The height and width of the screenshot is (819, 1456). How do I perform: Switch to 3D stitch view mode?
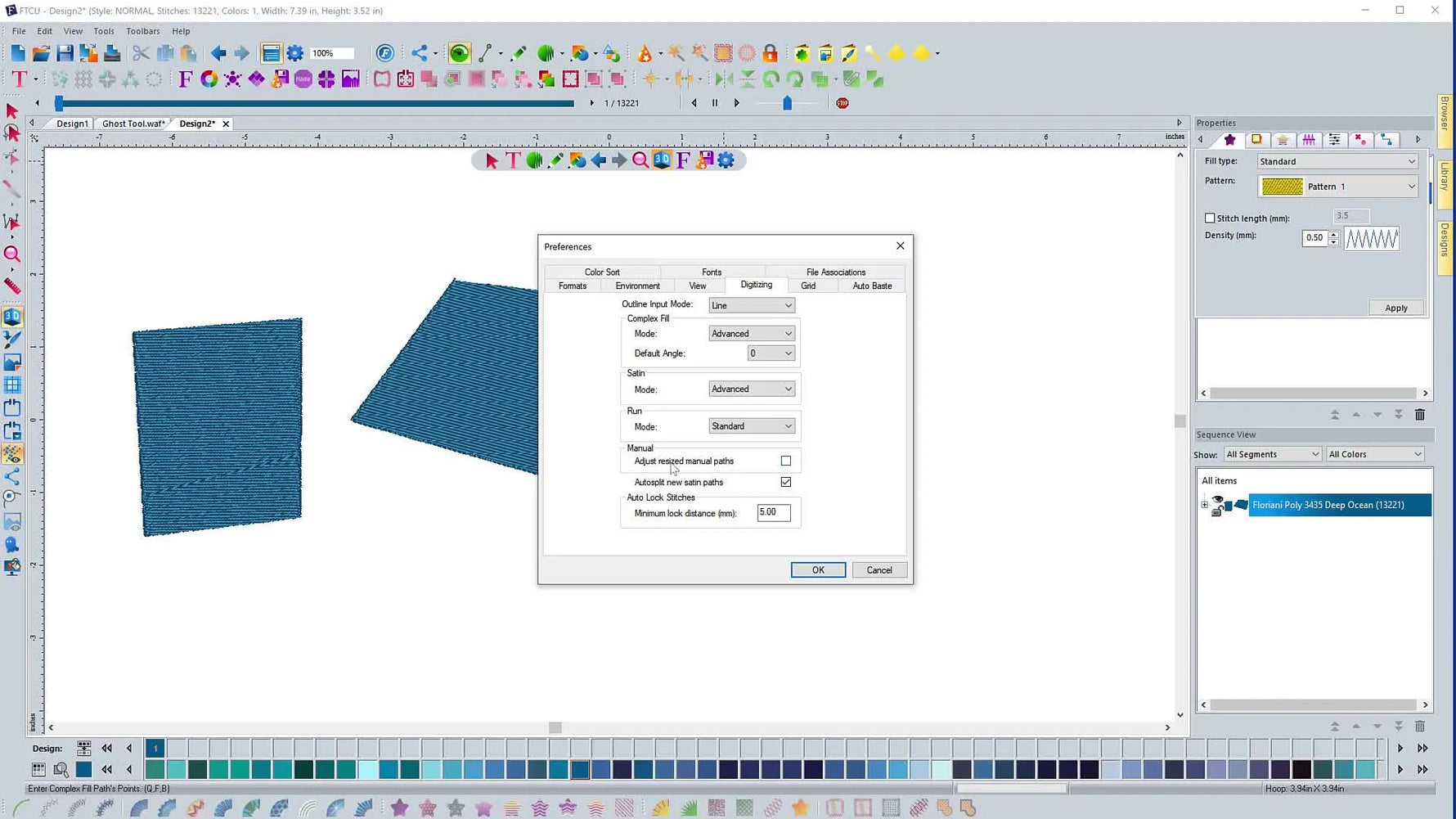[x=11, y=316]
